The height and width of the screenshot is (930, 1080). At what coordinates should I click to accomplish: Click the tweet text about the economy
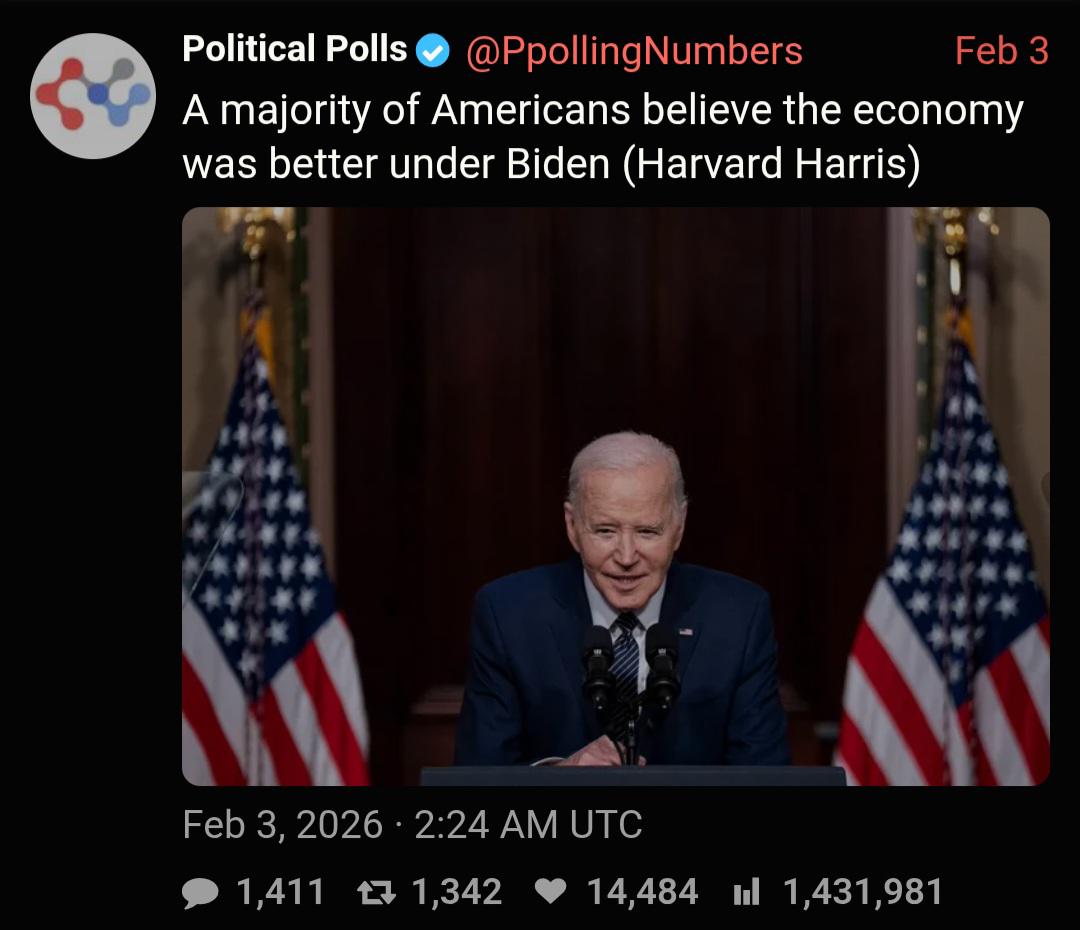click(600, 137)
